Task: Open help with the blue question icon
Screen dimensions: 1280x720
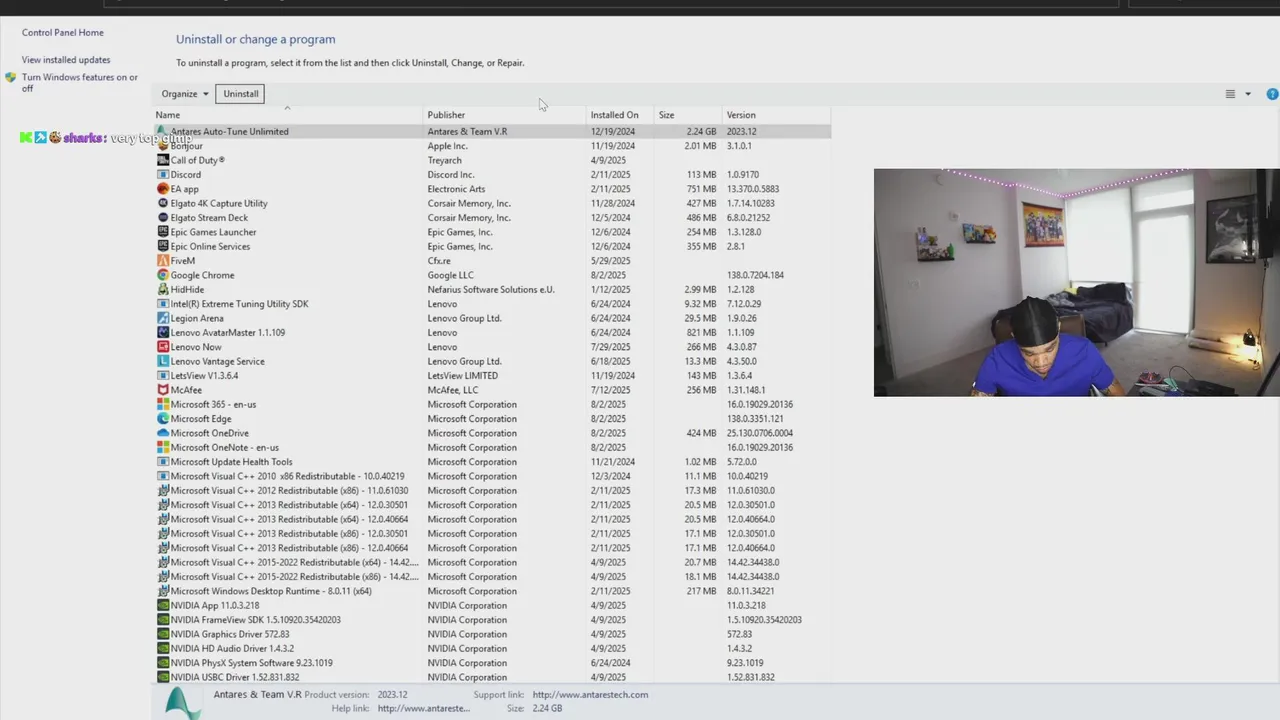Action: (1272, 94)
